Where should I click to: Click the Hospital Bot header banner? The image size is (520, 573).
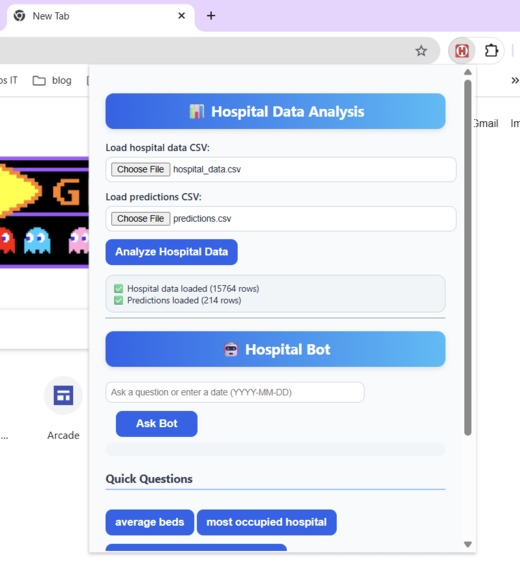coord(276,349)
